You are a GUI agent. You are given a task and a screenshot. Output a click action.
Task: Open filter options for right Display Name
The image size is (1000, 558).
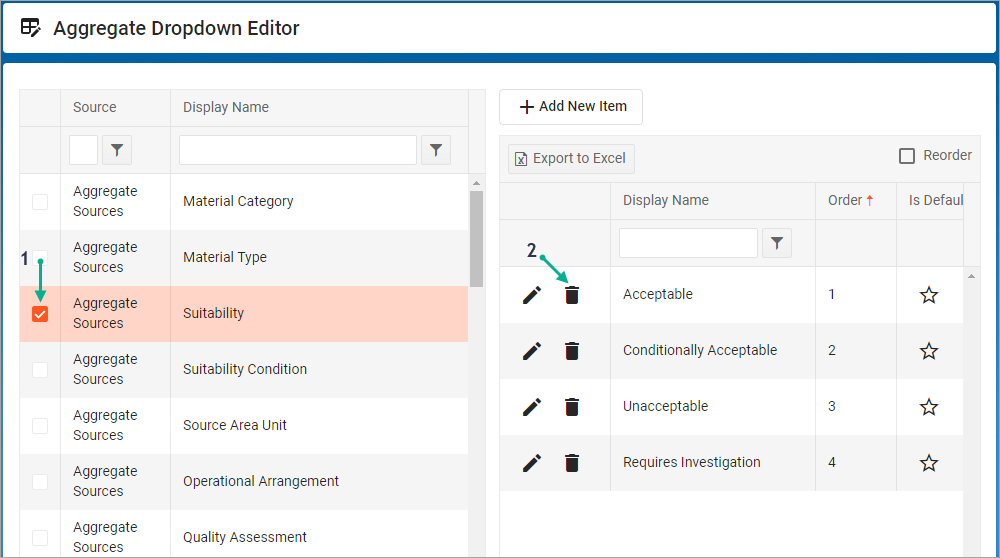click(x=777, y=243)
